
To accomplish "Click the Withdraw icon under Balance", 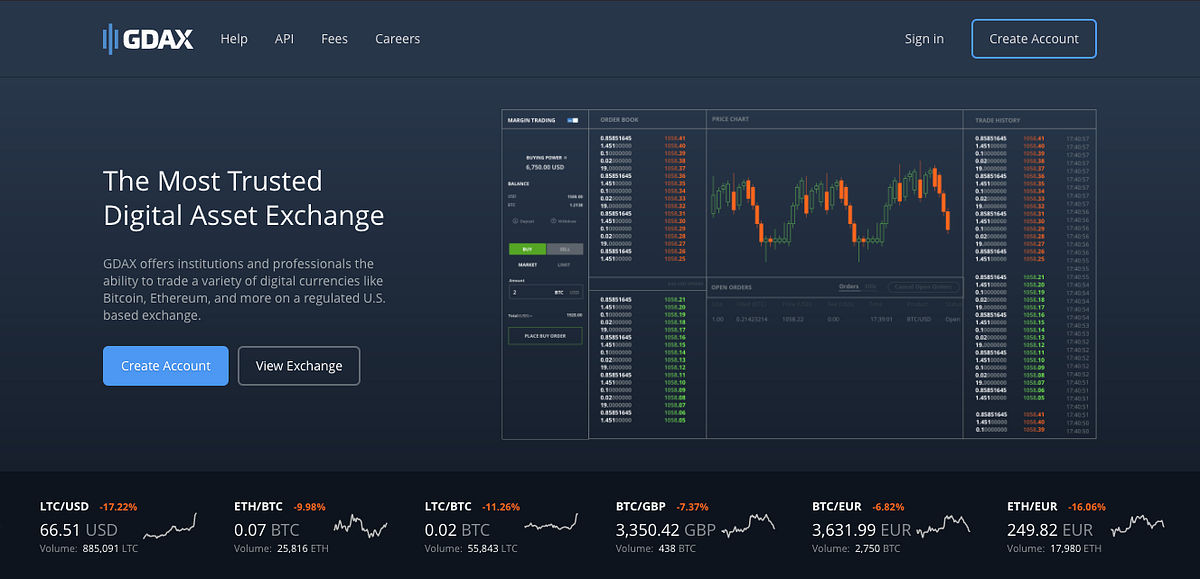I will tap(553, 221).
